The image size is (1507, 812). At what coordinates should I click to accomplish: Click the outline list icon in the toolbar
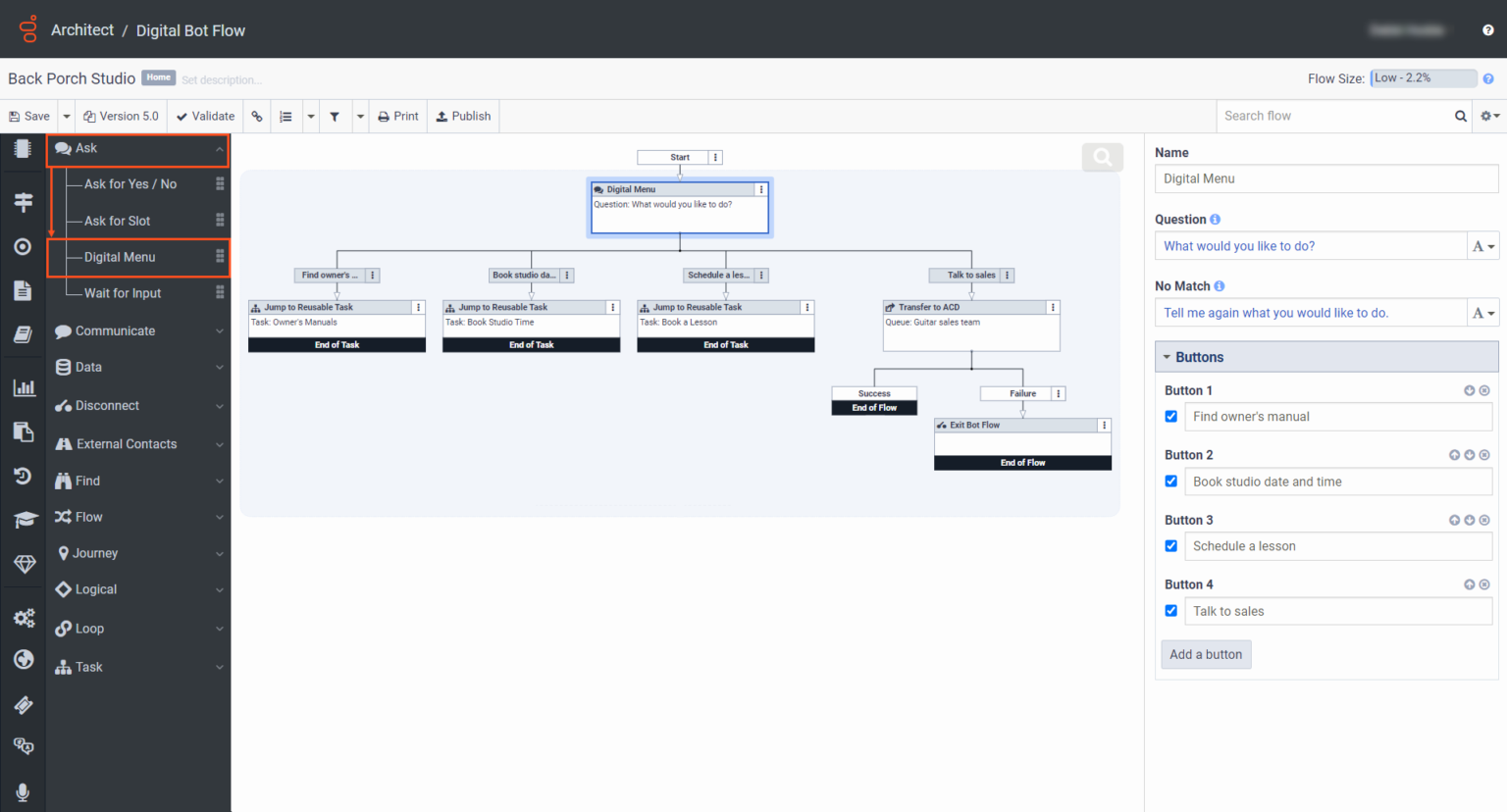(x=286, y=116)
